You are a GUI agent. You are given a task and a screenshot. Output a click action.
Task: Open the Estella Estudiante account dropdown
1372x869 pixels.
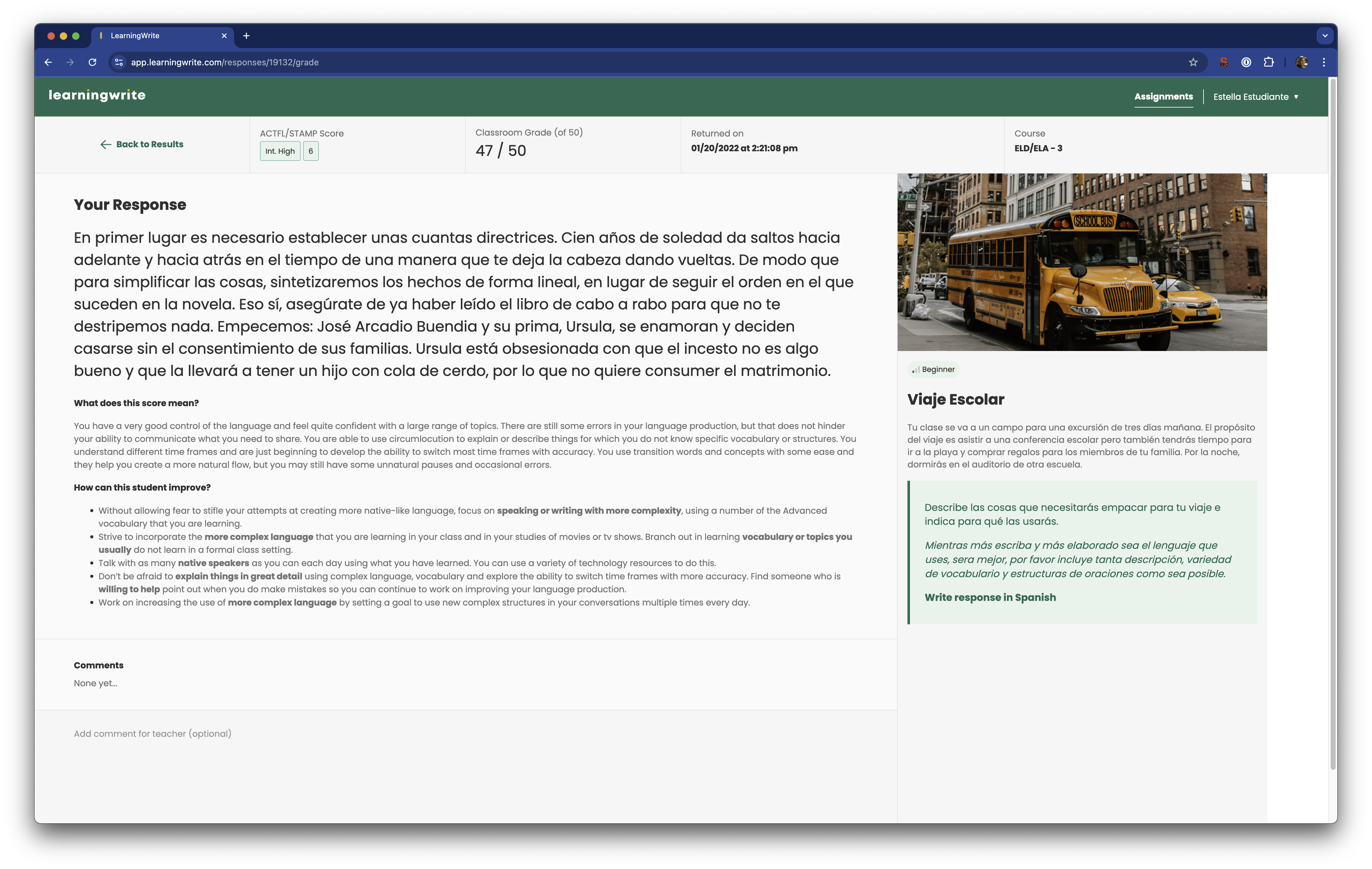coord(1256,96)
